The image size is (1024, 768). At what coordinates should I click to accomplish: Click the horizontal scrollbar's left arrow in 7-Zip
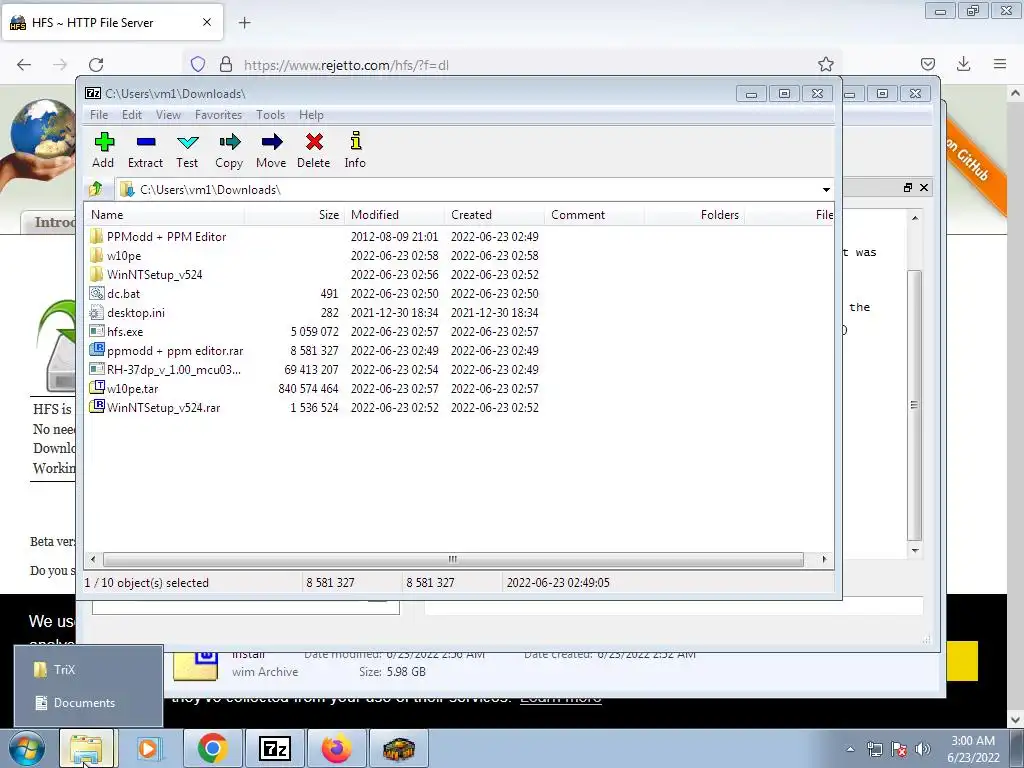[93, 559]
